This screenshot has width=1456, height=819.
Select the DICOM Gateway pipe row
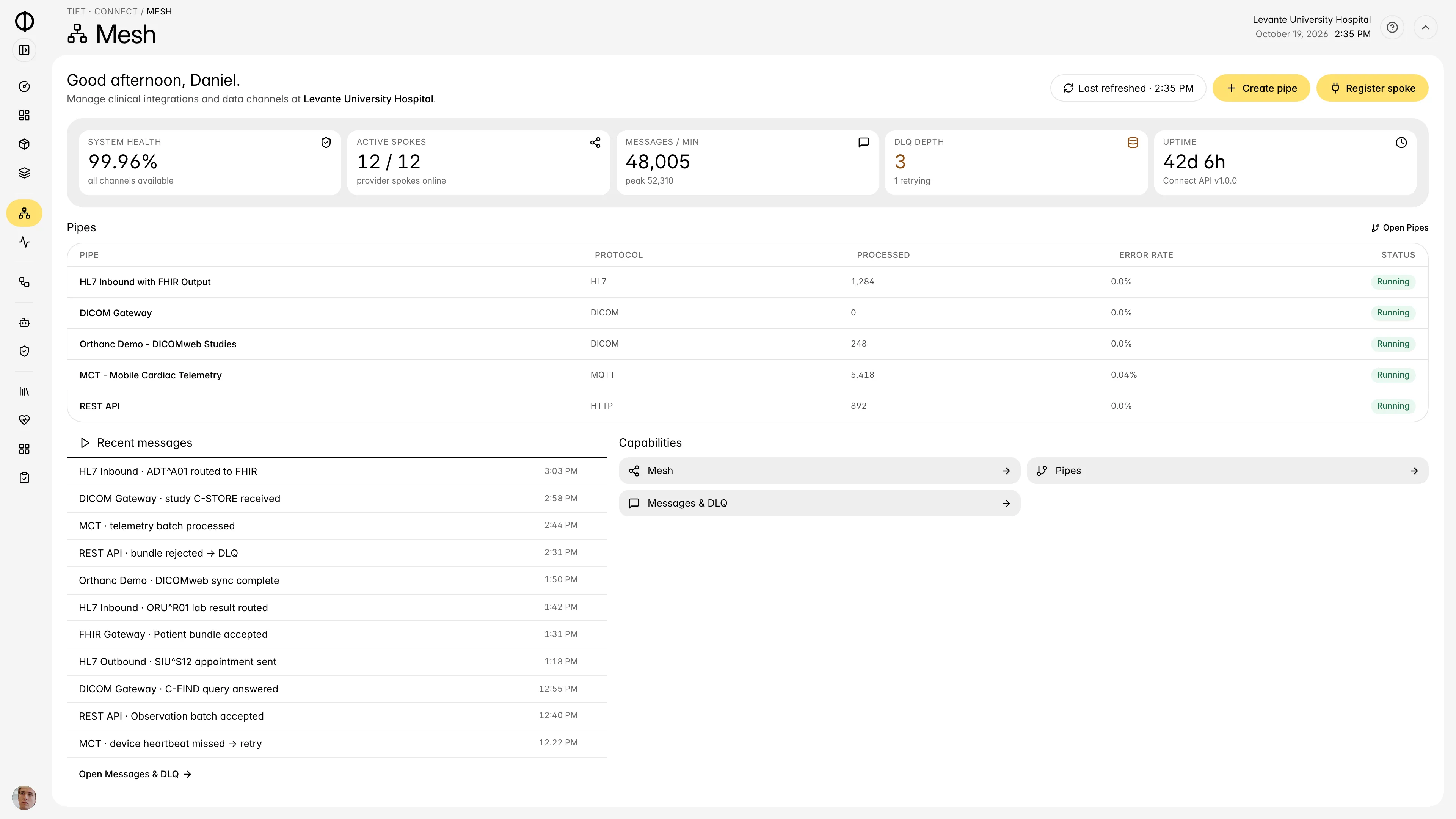point(747,313)
